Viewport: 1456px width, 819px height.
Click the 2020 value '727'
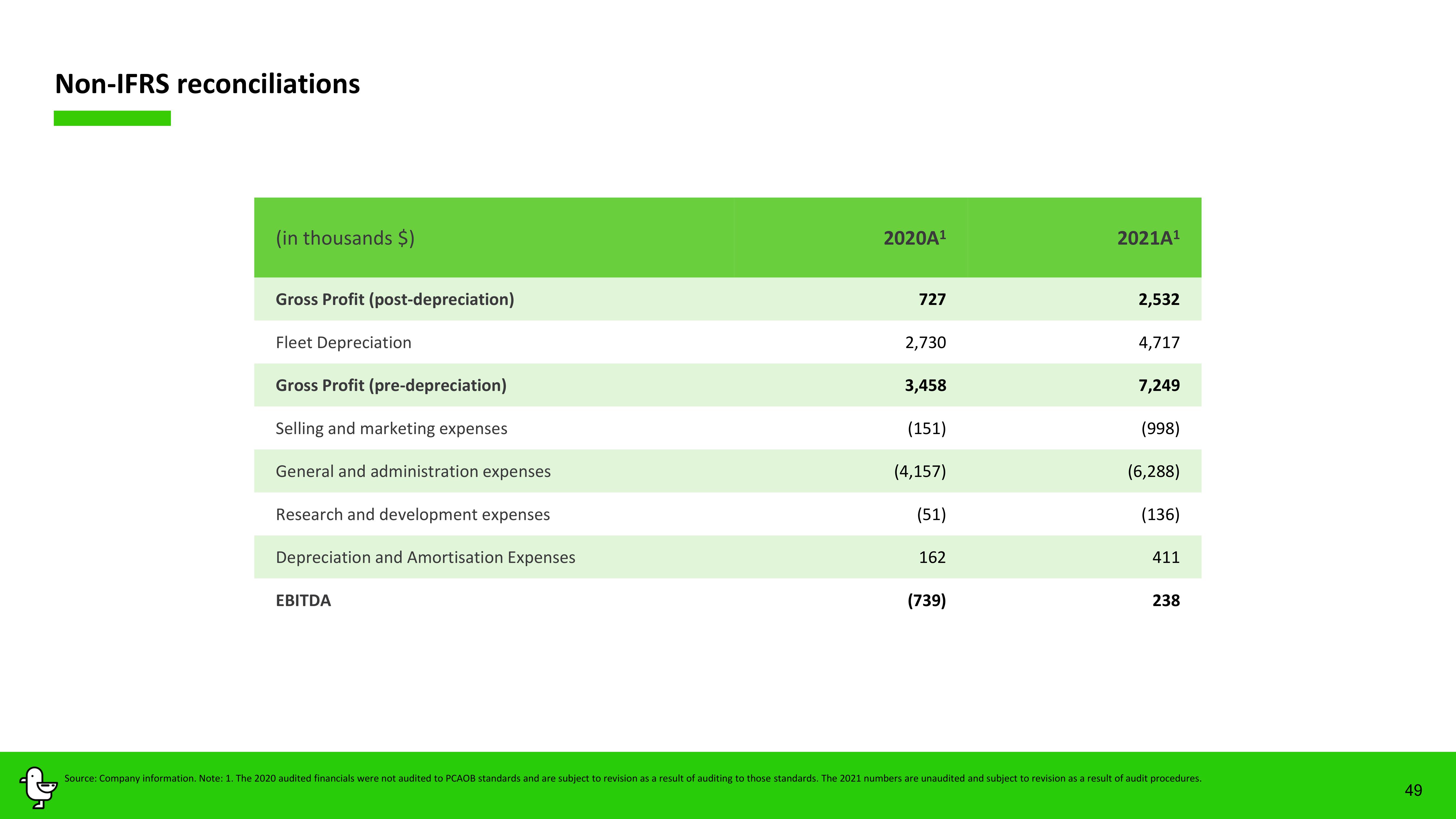932,299
